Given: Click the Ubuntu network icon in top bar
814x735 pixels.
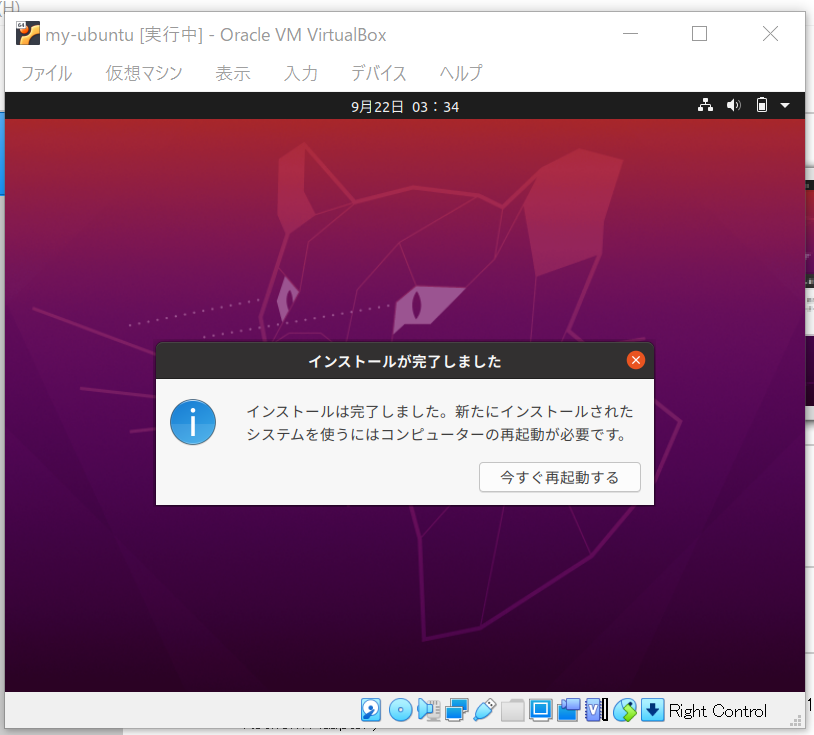Looking at the screenshot, I should 705,105.
